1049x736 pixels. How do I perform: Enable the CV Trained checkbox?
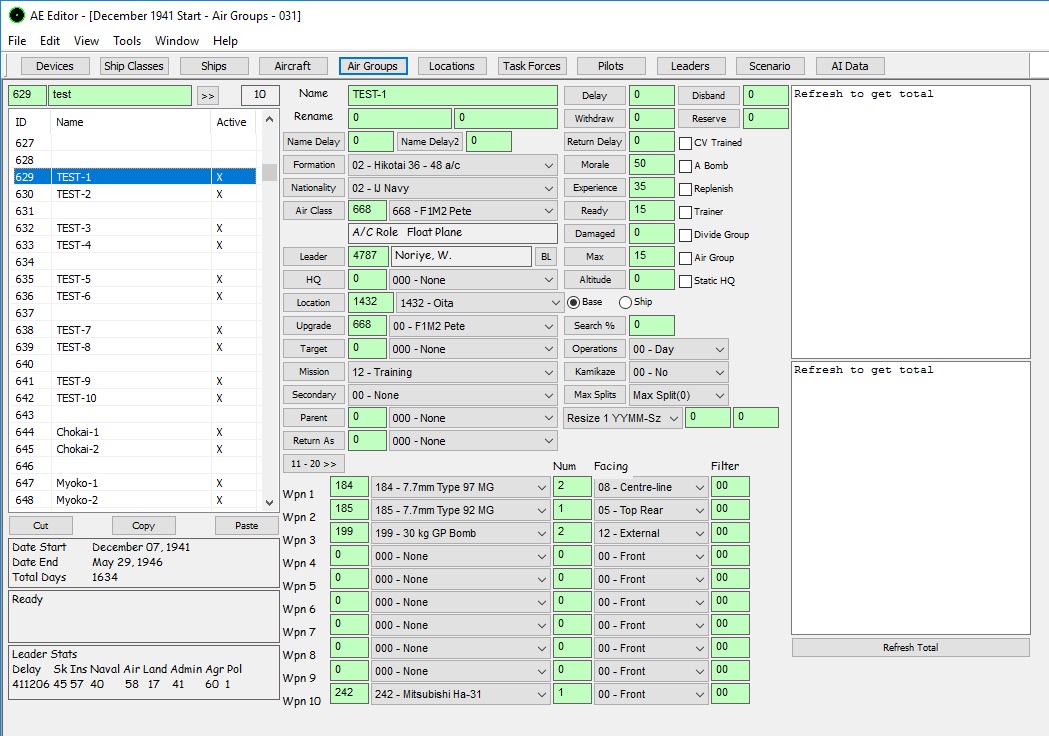[685, 143]
